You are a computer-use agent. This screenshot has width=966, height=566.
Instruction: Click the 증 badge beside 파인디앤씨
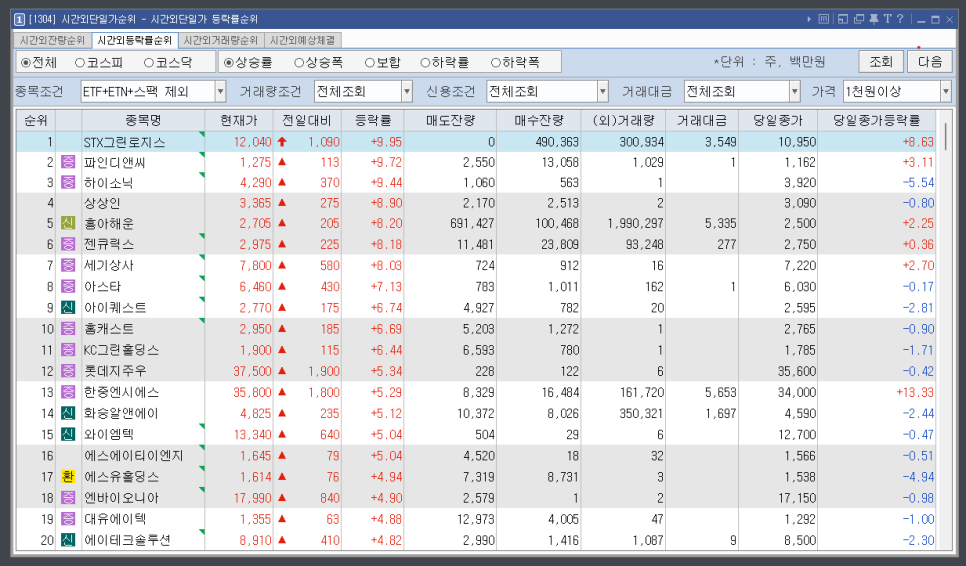[68, 162]
